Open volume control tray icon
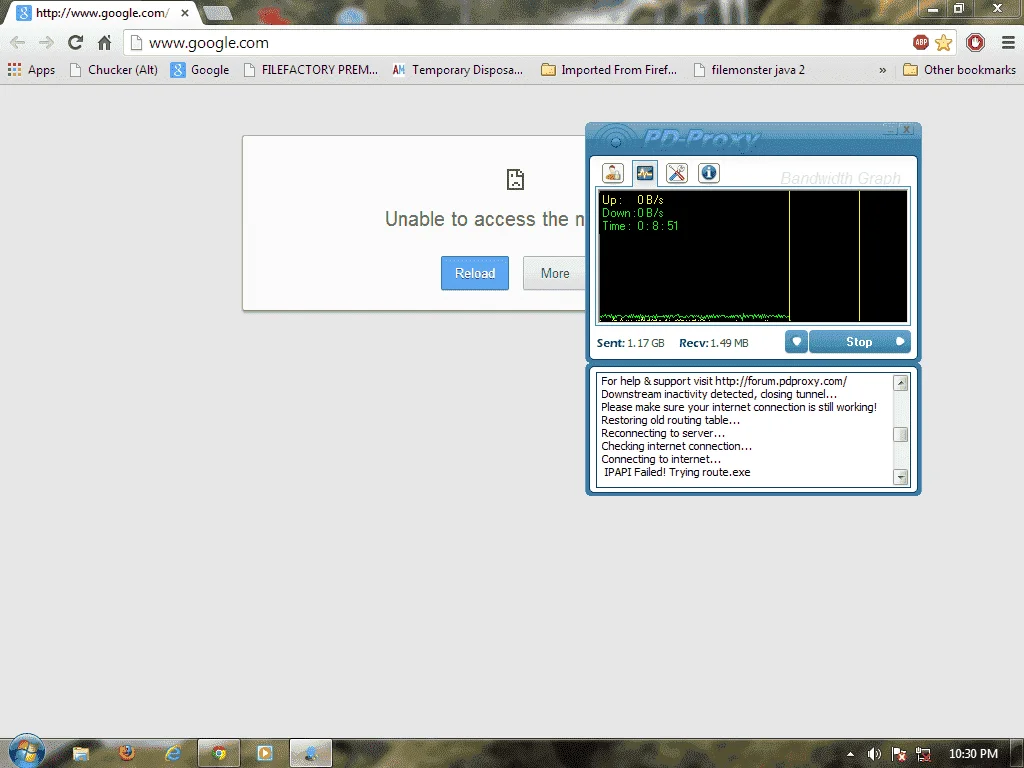The height and width of the screenshot is (768, 1024). (x=874, y=754)
